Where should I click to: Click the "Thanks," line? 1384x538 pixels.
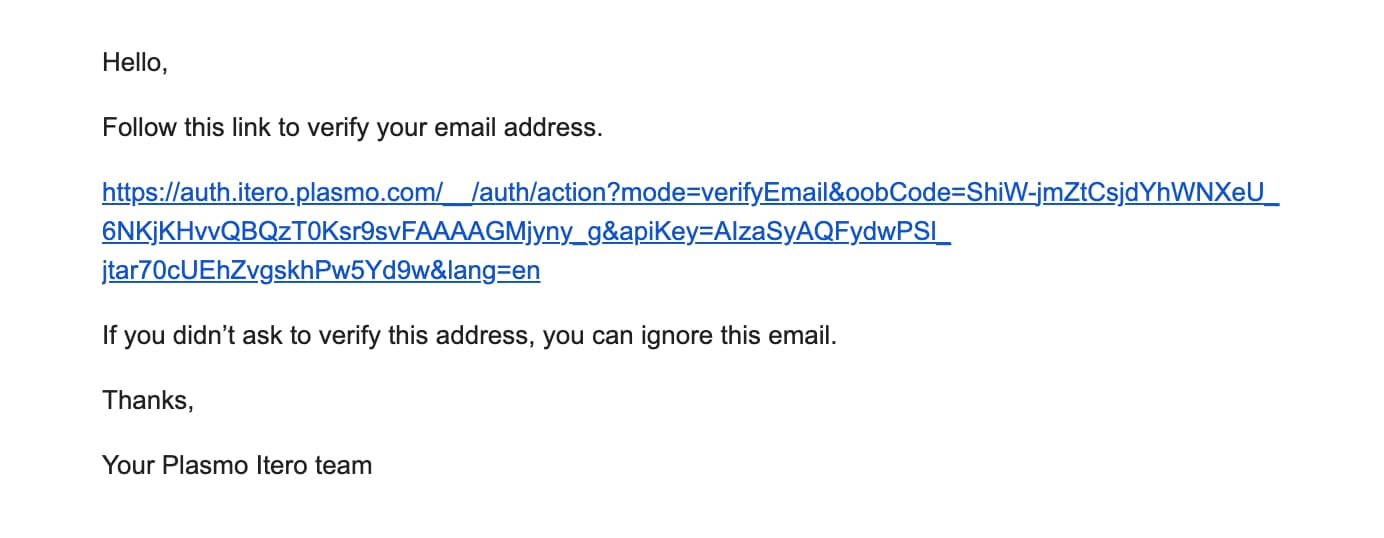click(147, 400)
